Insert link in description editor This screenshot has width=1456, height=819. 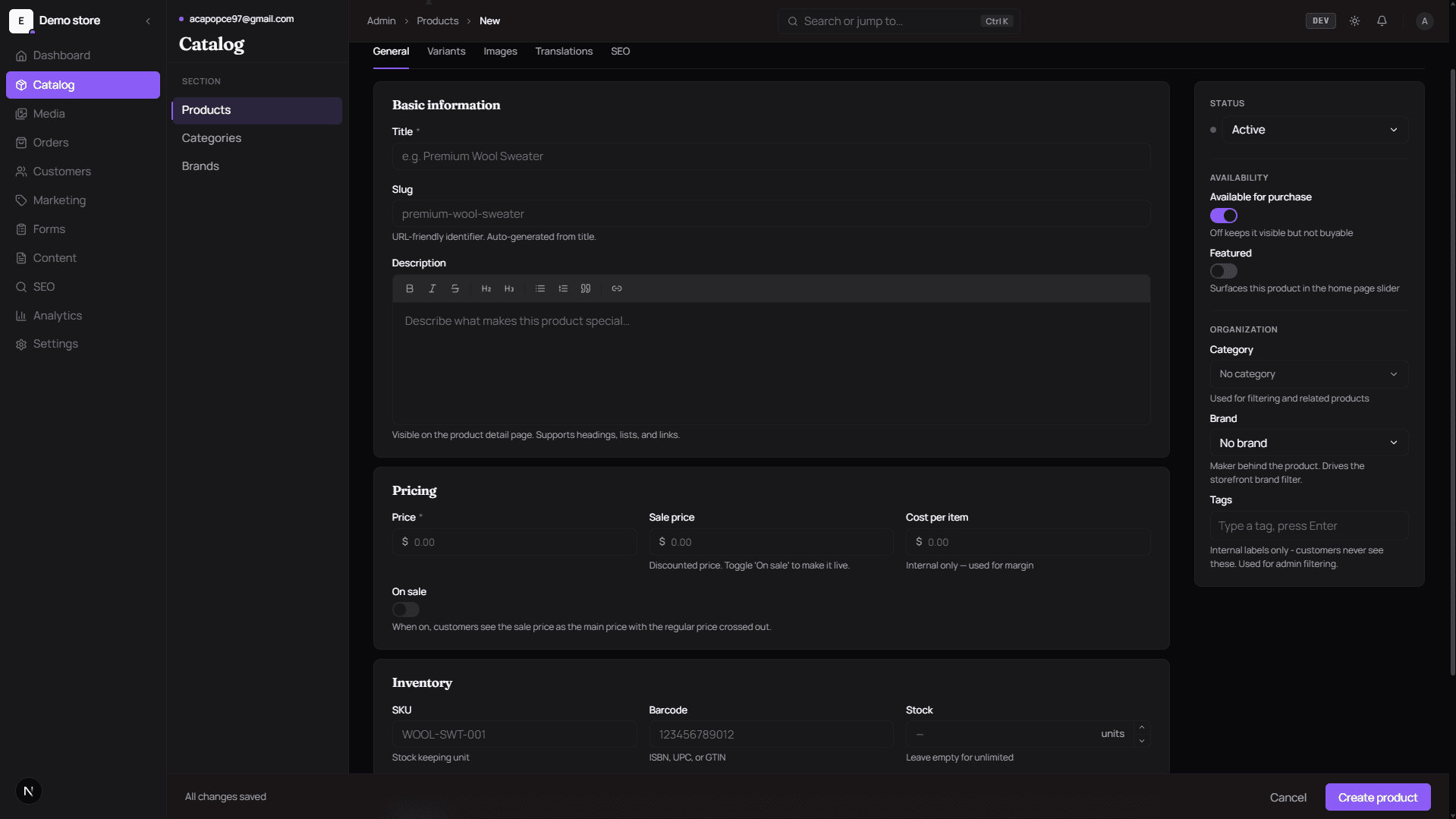pos(617,288)
